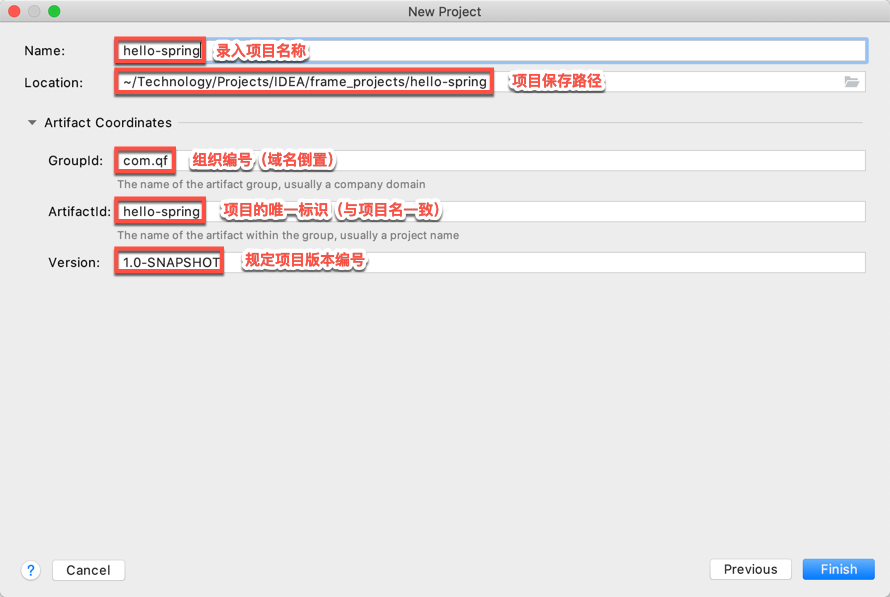This screenshot has width=890, height=597.
Task: Click the GroupId: label
Action: 75,161
